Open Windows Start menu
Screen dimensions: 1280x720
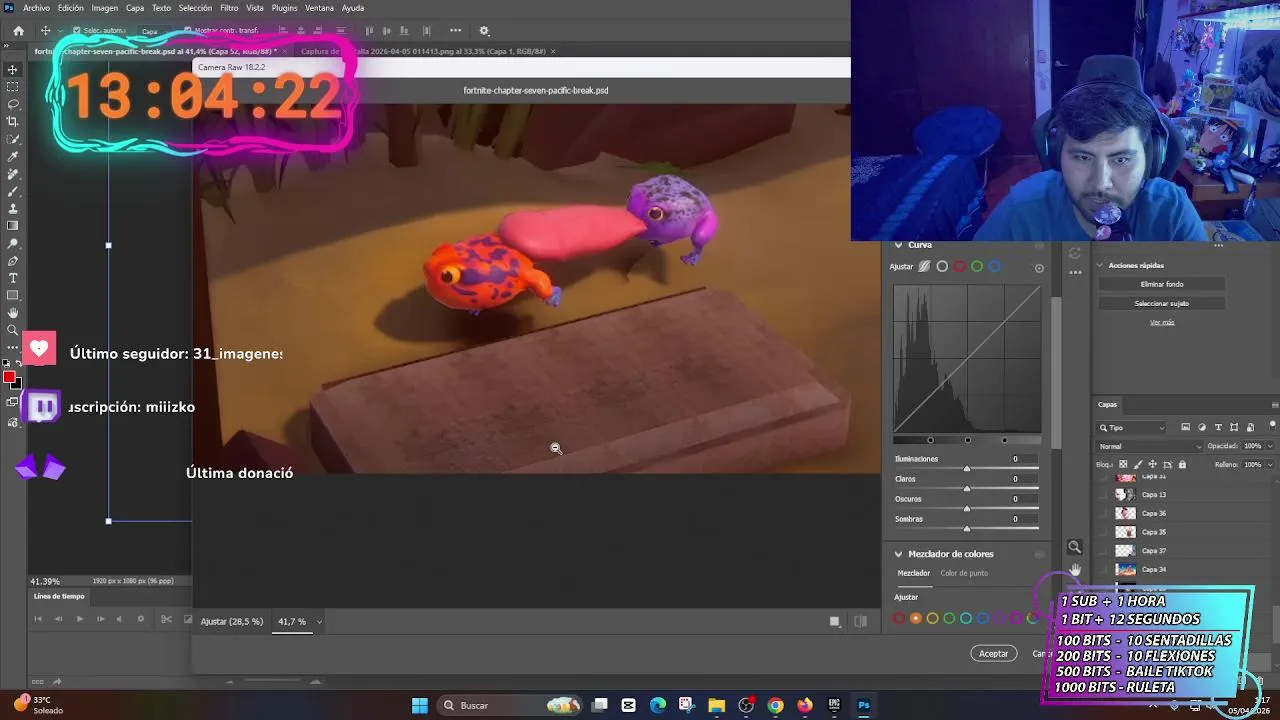pos(420,705)
